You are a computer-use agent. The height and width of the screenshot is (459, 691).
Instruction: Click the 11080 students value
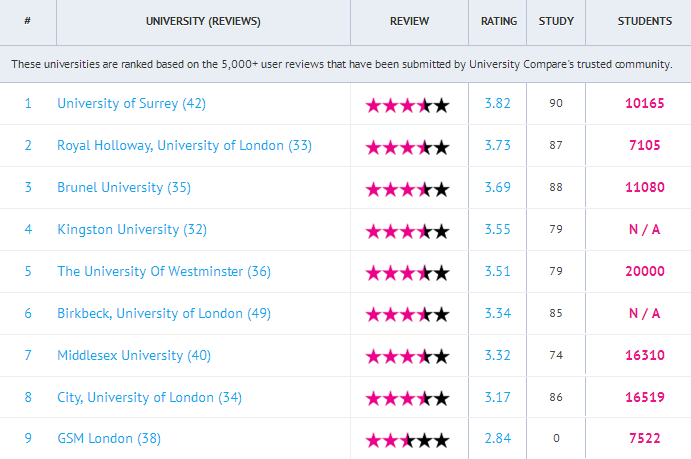tap(645, 187)
